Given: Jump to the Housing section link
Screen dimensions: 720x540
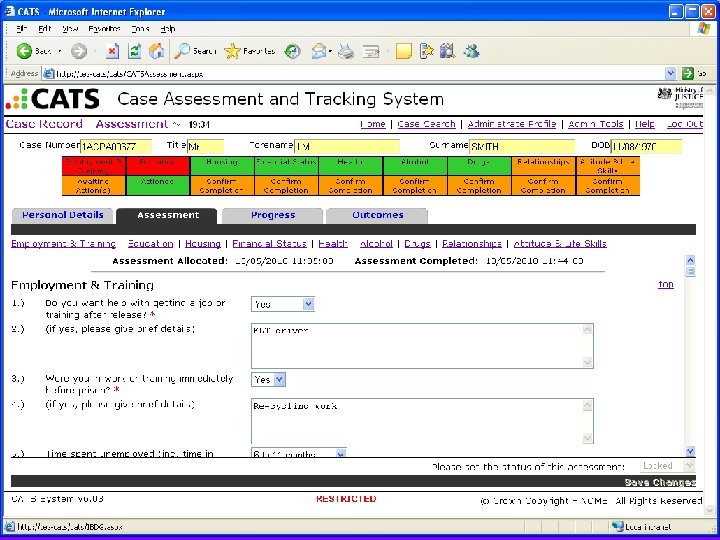Looking at the screenshot, I should 202,244.
